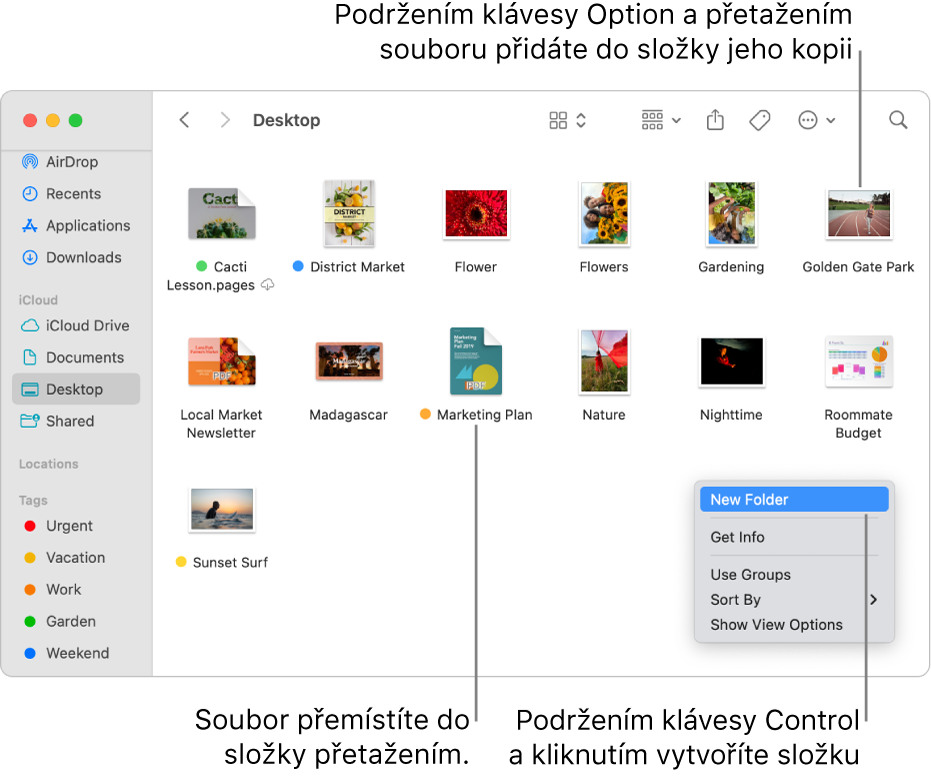Minimize the Finder window with yellow button
This screenshot has height=777, width=931.
pyautogui.click(x=53, y=120)
